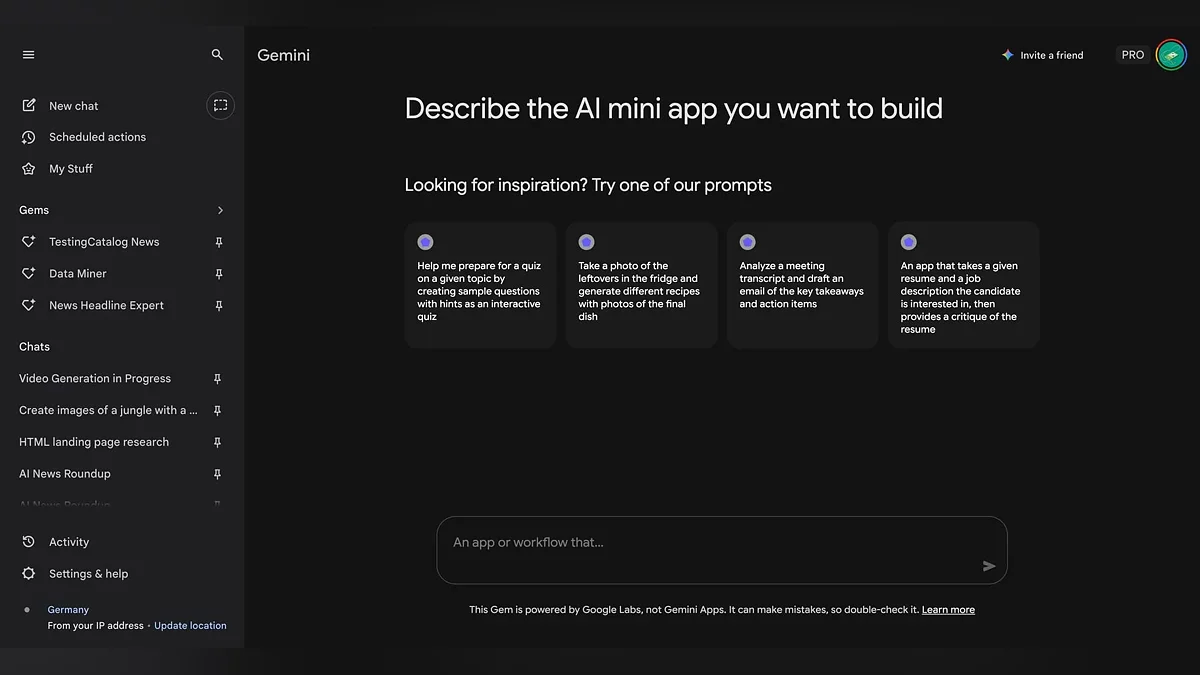Click the send arrow icon

point(989,566)
